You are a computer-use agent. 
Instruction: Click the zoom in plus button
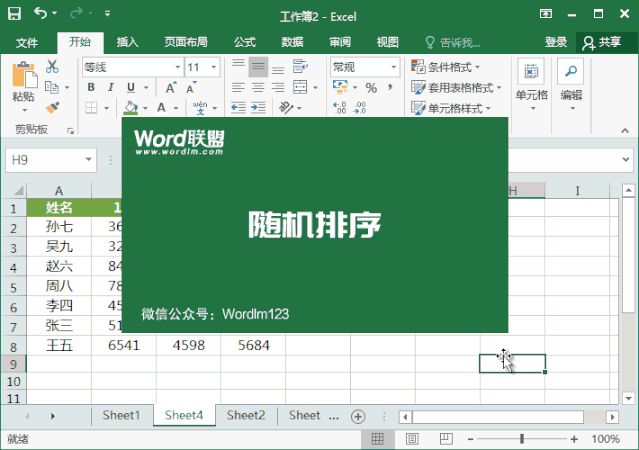[x=574, y=439]
